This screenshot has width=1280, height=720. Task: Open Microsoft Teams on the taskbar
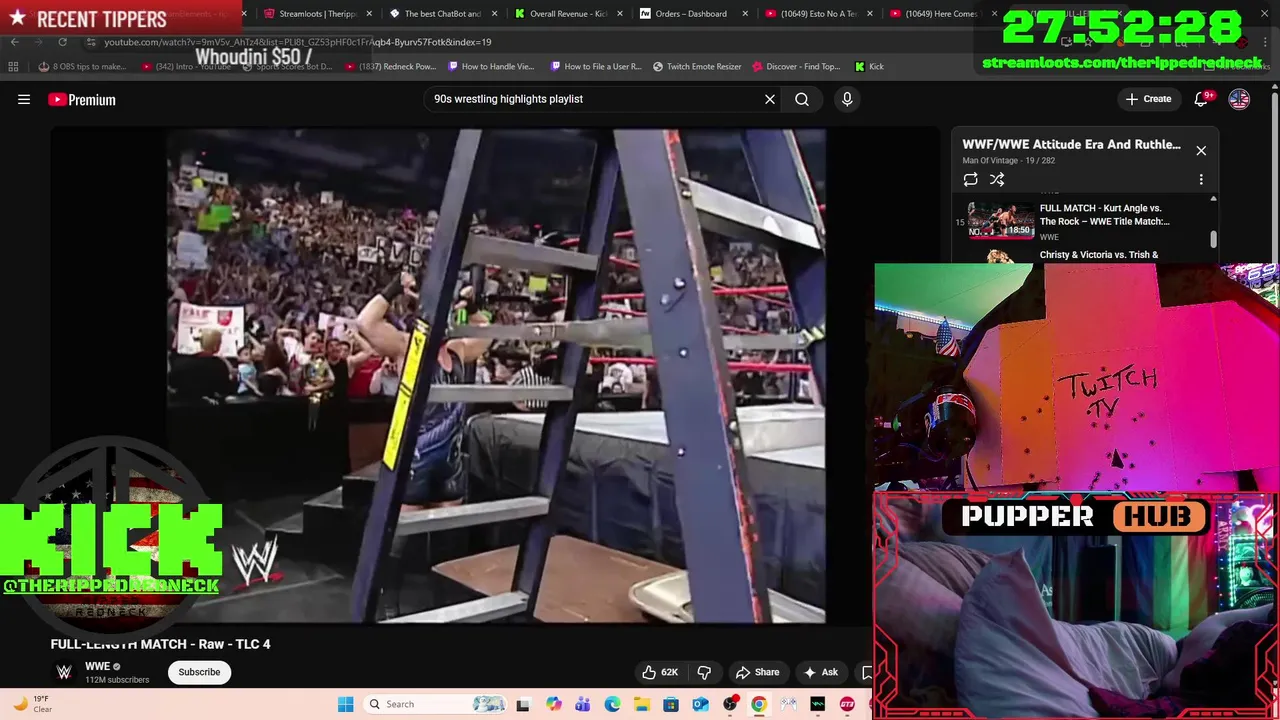(x=582, y=704)
